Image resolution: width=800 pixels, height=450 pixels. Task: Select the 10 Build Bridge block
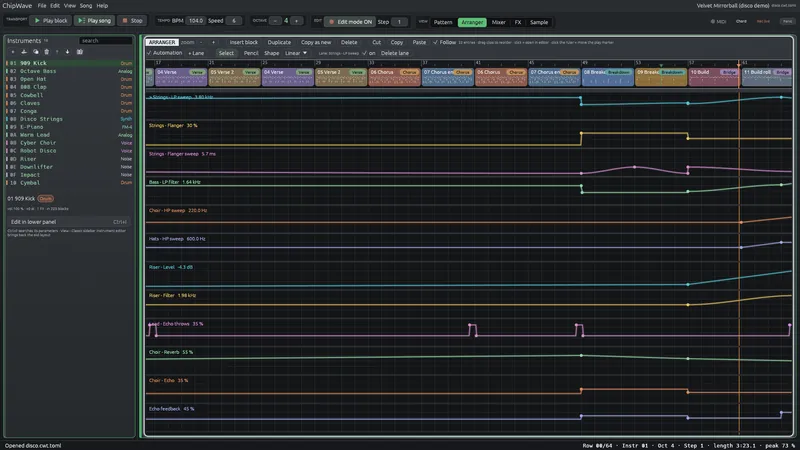click(714, 77)
